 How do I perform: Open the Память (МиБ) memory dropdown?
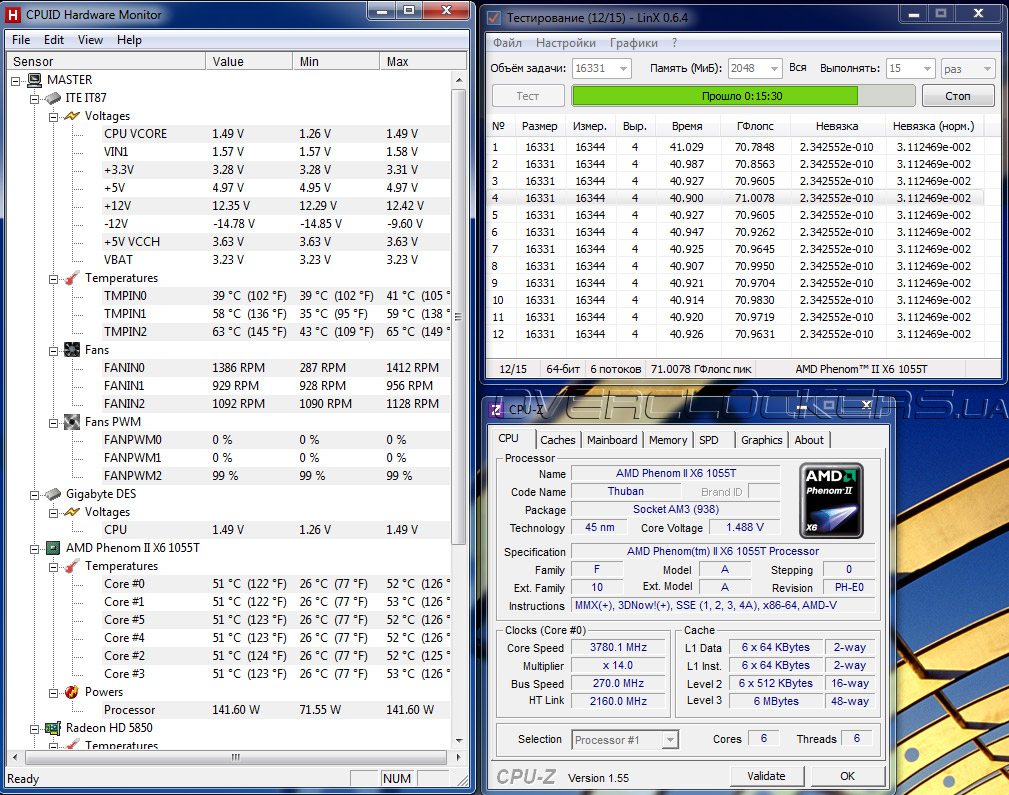[x=772, y=68]
